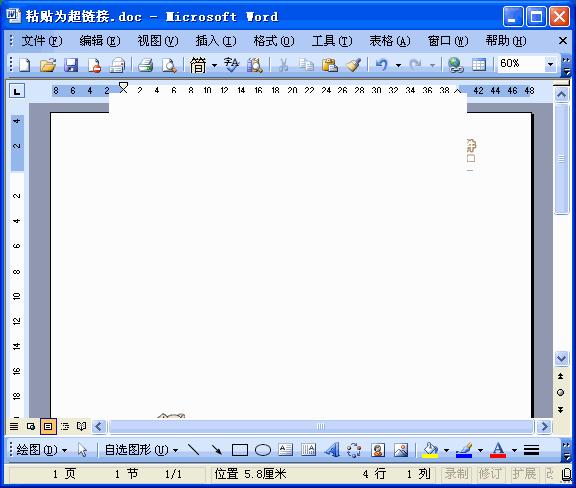Insert a horizontal text box
The width and height of the screenshot is (576, 488).
(x=285, y=449)
